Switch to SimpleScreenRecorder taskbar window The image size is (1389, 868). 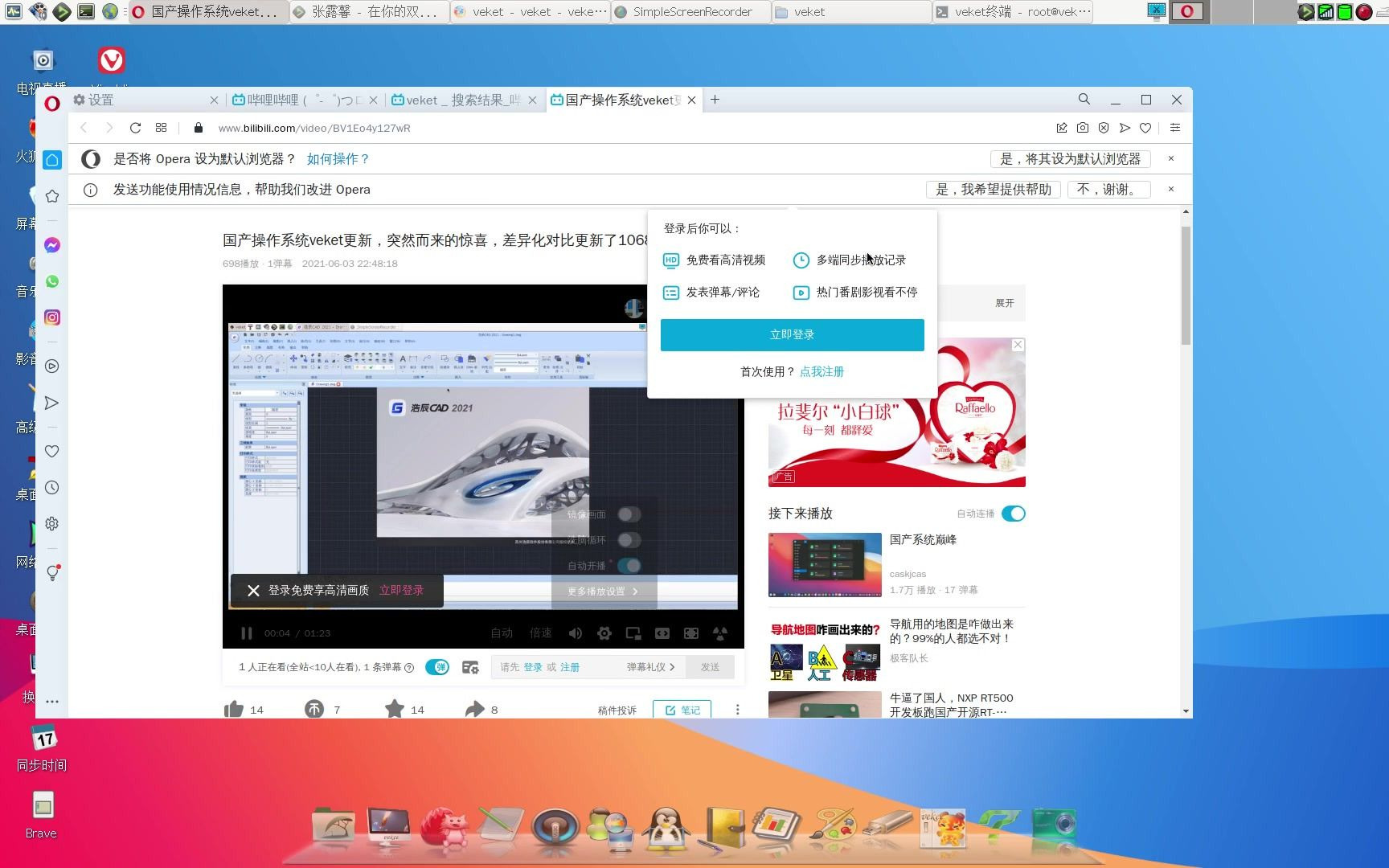point(690,12)
